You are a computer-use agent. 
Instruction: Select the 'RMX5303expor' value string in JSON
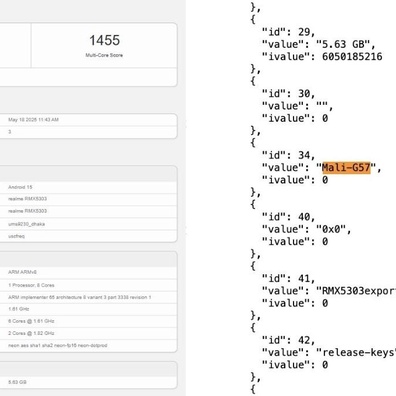[356, 291]
